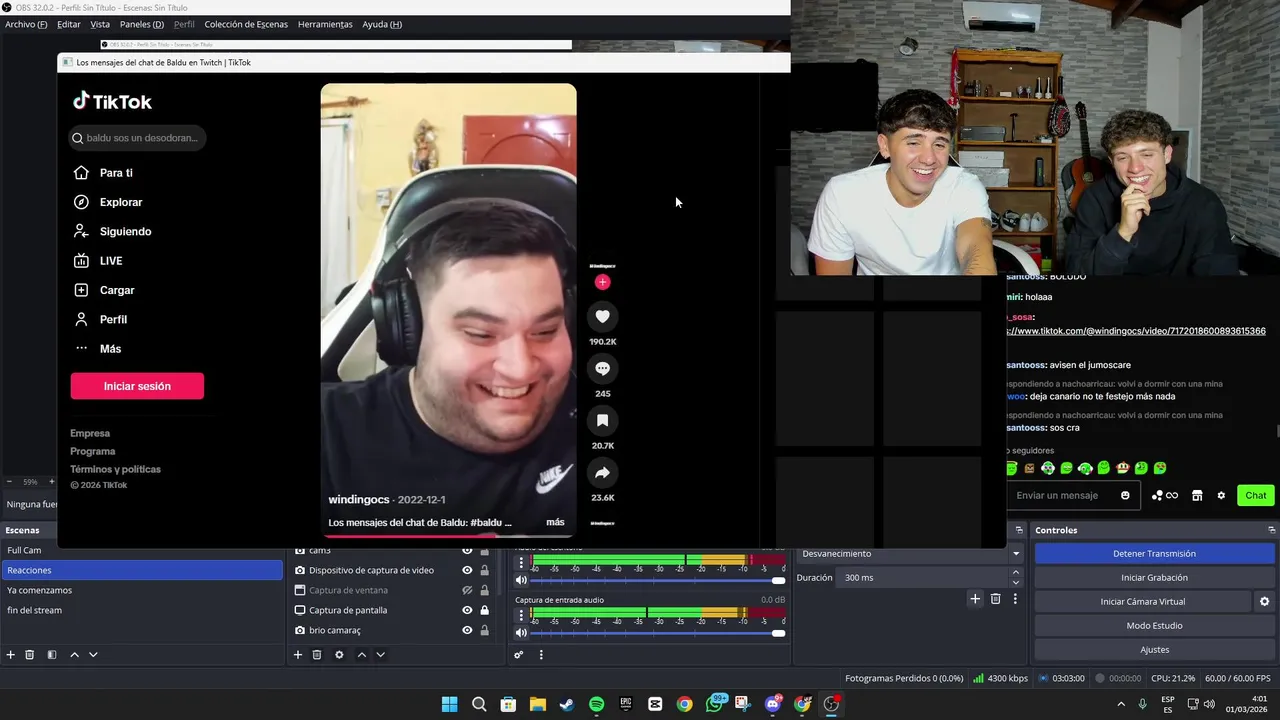Open Ajustes from the Controles panel

point(1154,650)
